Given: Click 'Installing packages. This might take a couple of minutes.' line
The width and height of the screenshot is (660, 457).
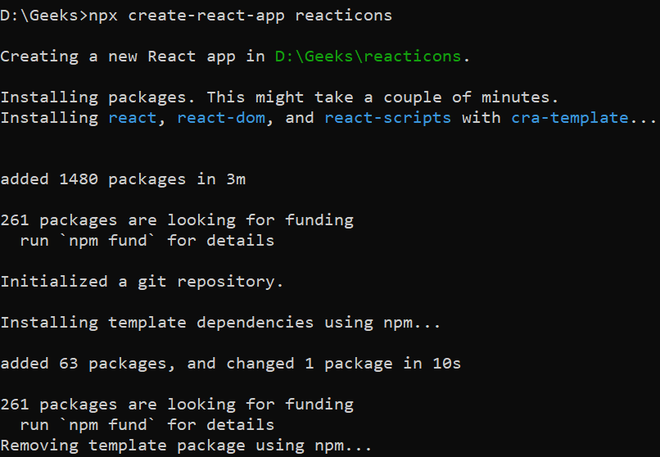Looking at the screenshot, I should (x=279, y=98).
